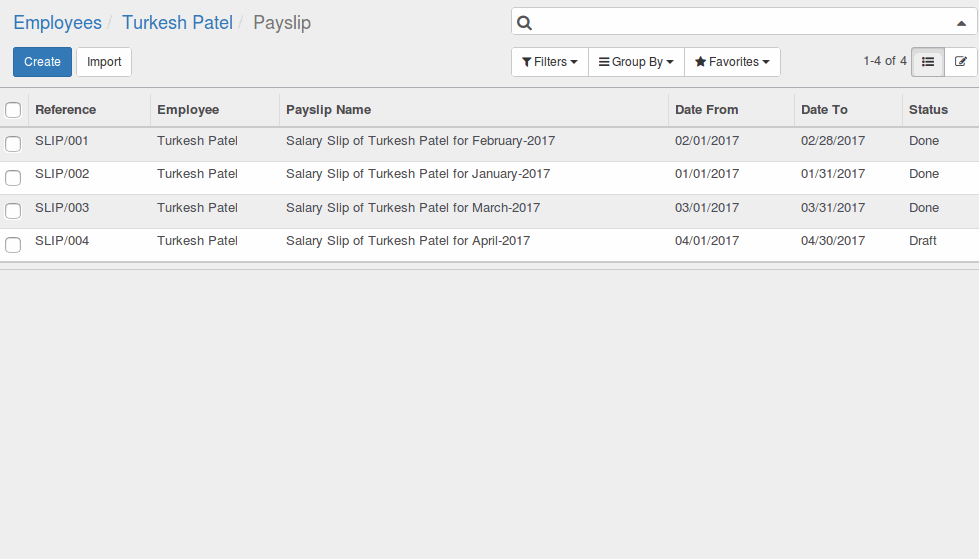Image resolution: width=979 pixels, height=559 pixels.
Task: Sort by Reference column header
Action: pyautogui.click(x=66, y=110)
